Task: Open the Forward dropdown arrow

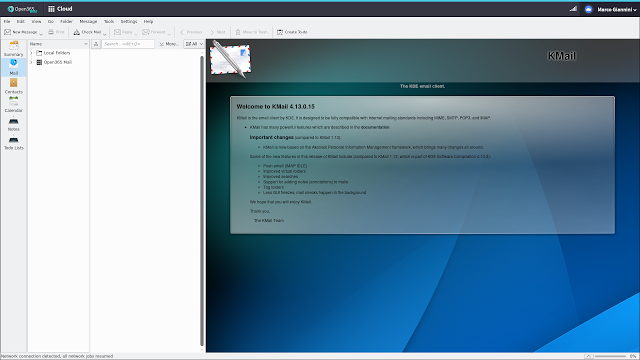Action: (x=169, y=33)
